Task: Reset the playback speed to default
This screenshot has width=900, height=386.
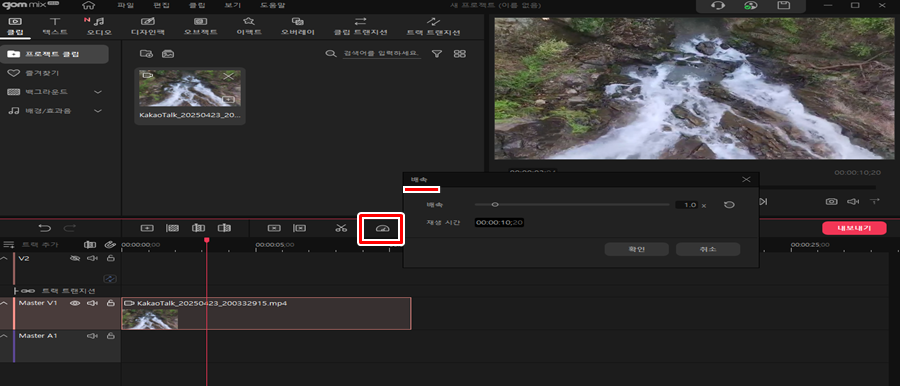Action: pyautogui.click(x=729, y=204)
